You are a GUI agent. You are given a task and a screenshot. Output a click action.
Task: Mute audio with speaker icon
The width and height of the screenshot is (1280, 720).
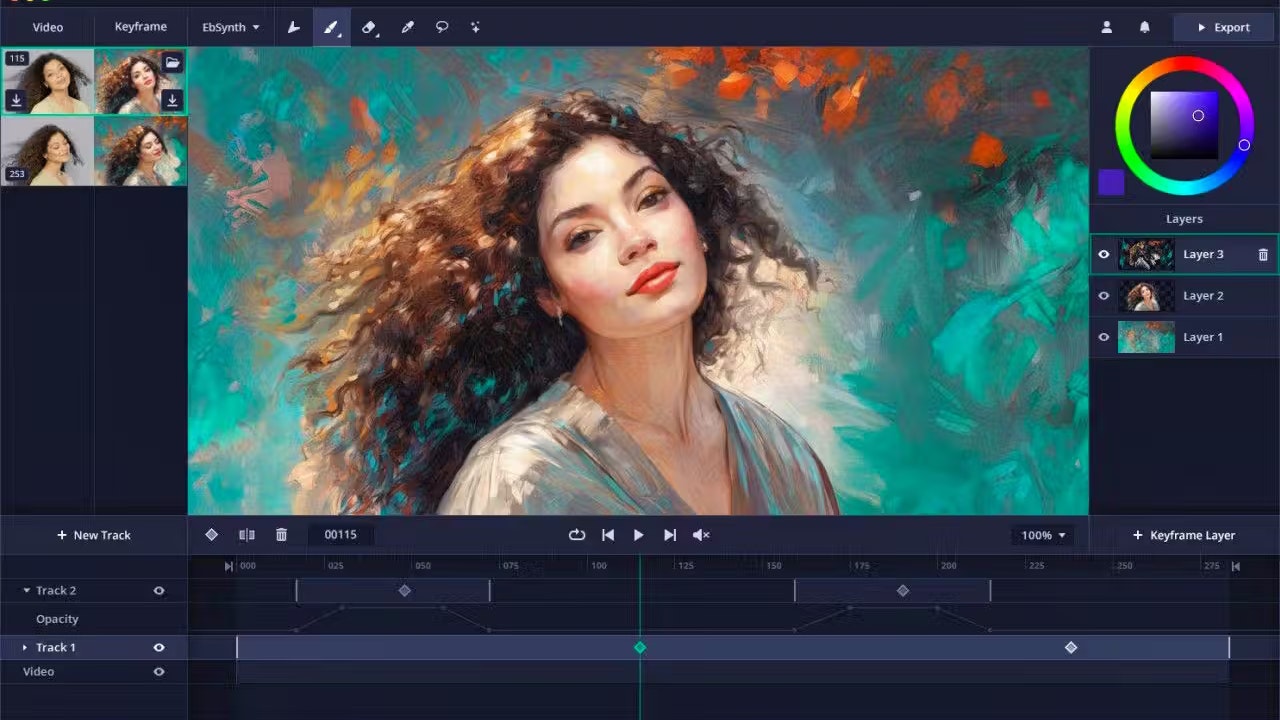[701, 535]
